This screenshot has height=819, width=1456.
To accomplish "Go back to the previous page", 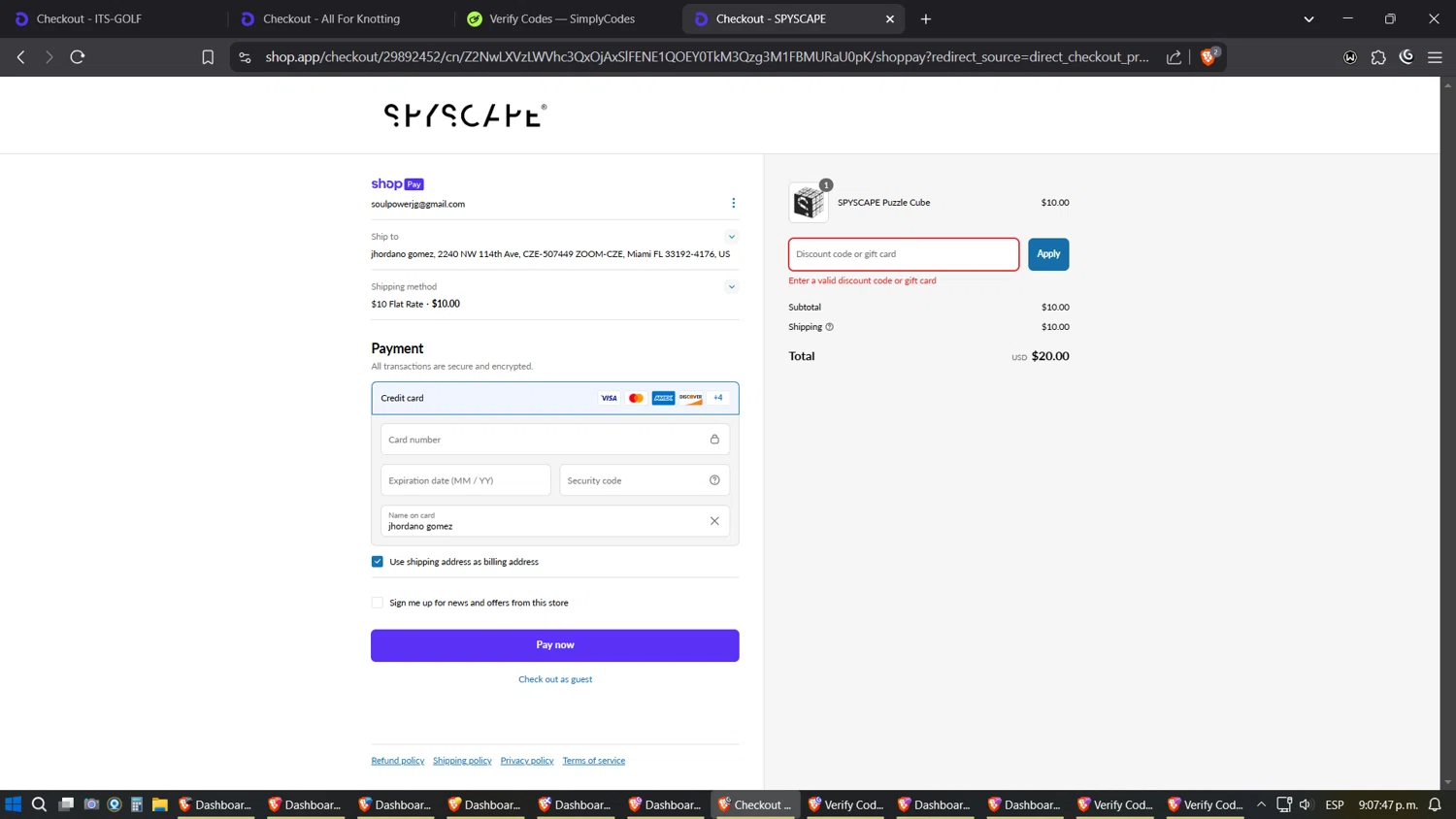I will pos(20,57).
